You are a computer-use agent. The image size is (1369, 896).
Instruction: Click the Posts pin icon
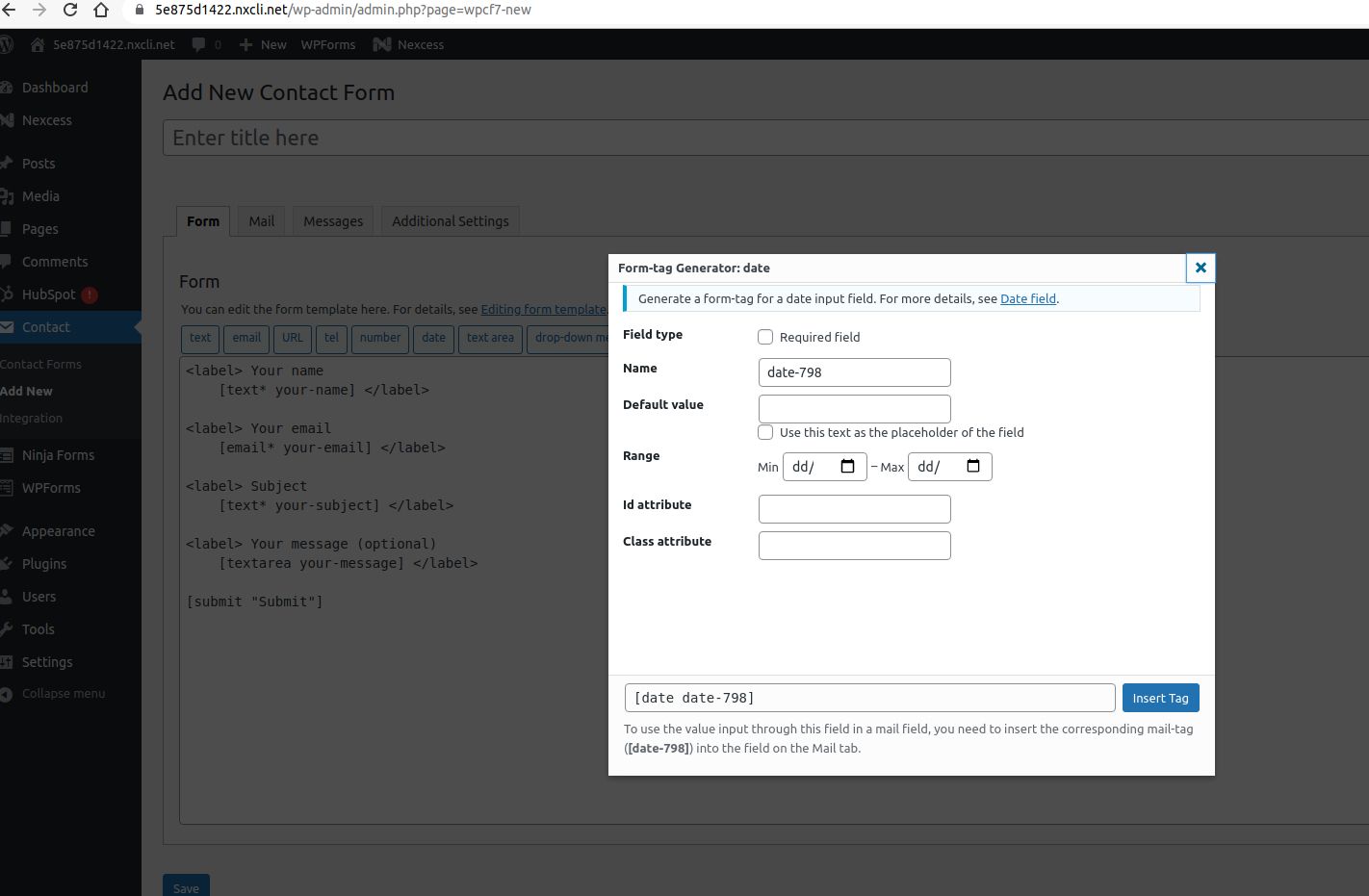point(8,164)
